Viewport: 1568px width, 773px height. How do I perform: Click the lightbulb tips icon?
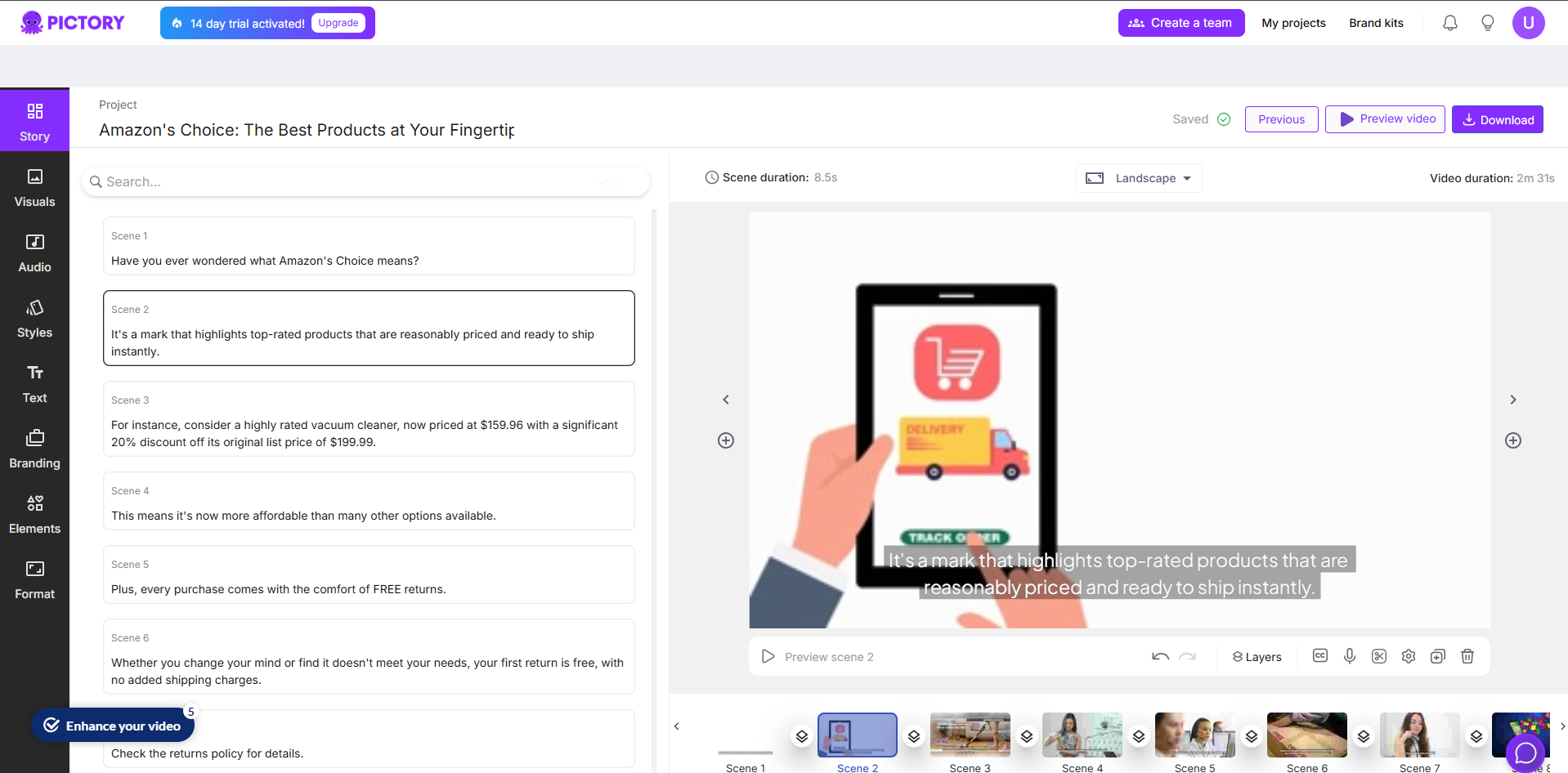[1488, 23]
